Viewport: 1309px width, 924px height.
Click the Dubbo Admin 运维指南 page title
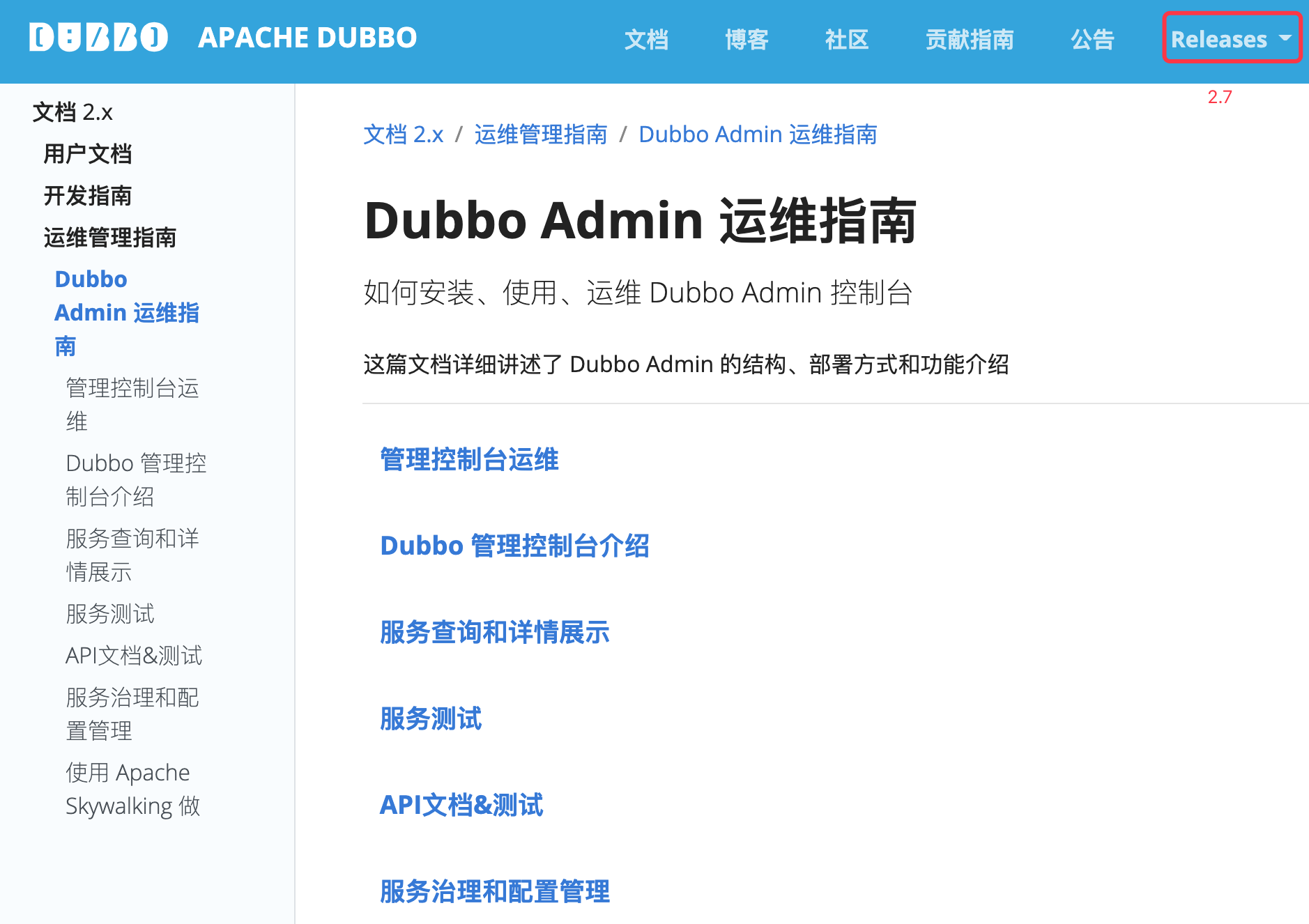tap(640, 221)
